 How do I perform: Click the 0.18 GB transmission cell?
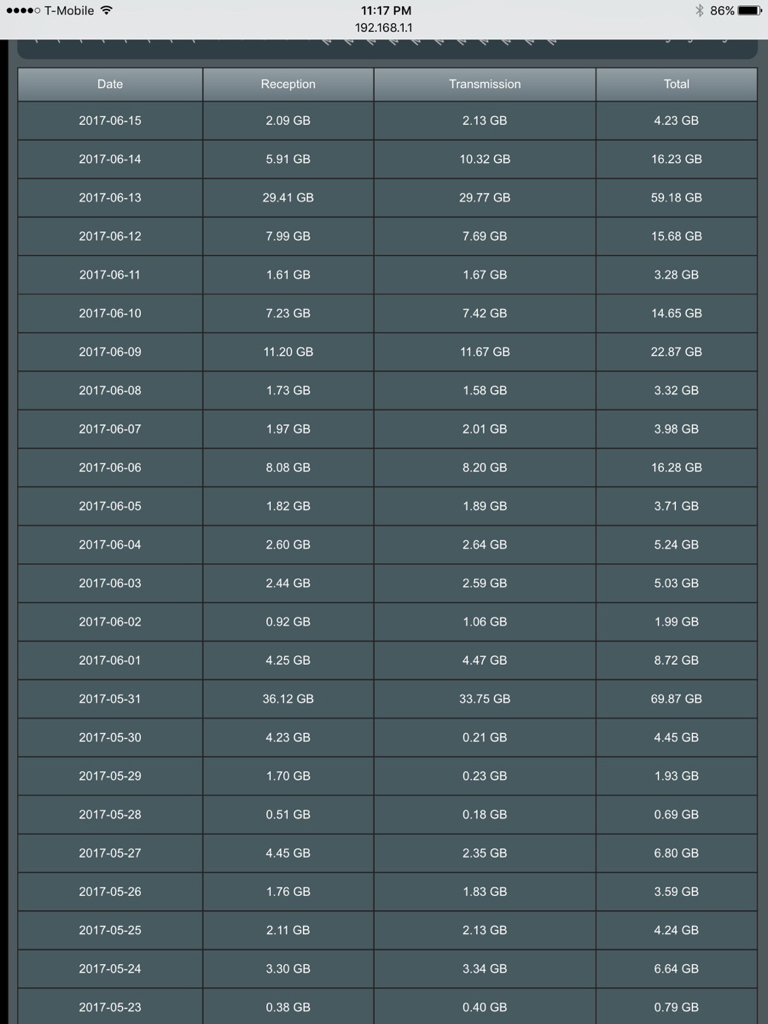pyautogui.click(x=485, y=814)
